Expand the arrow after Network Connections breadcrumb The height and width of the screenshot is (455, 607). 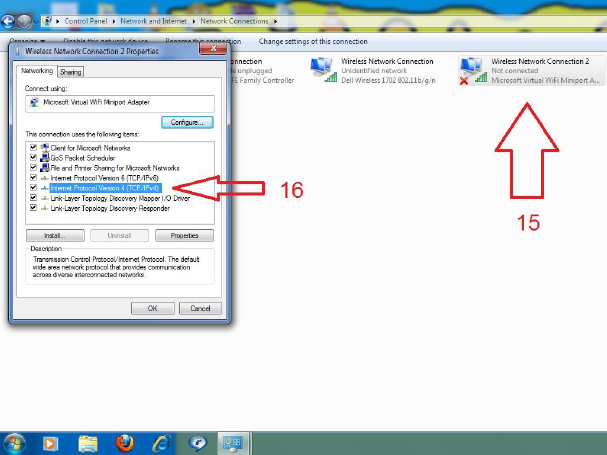pos(275,21)
